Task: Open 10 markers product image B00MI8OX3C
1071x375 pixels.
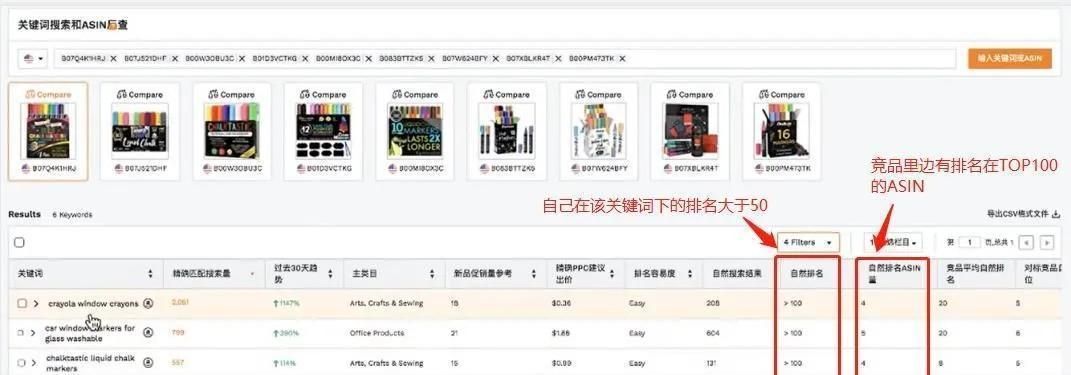Action: tap(415, 132)
